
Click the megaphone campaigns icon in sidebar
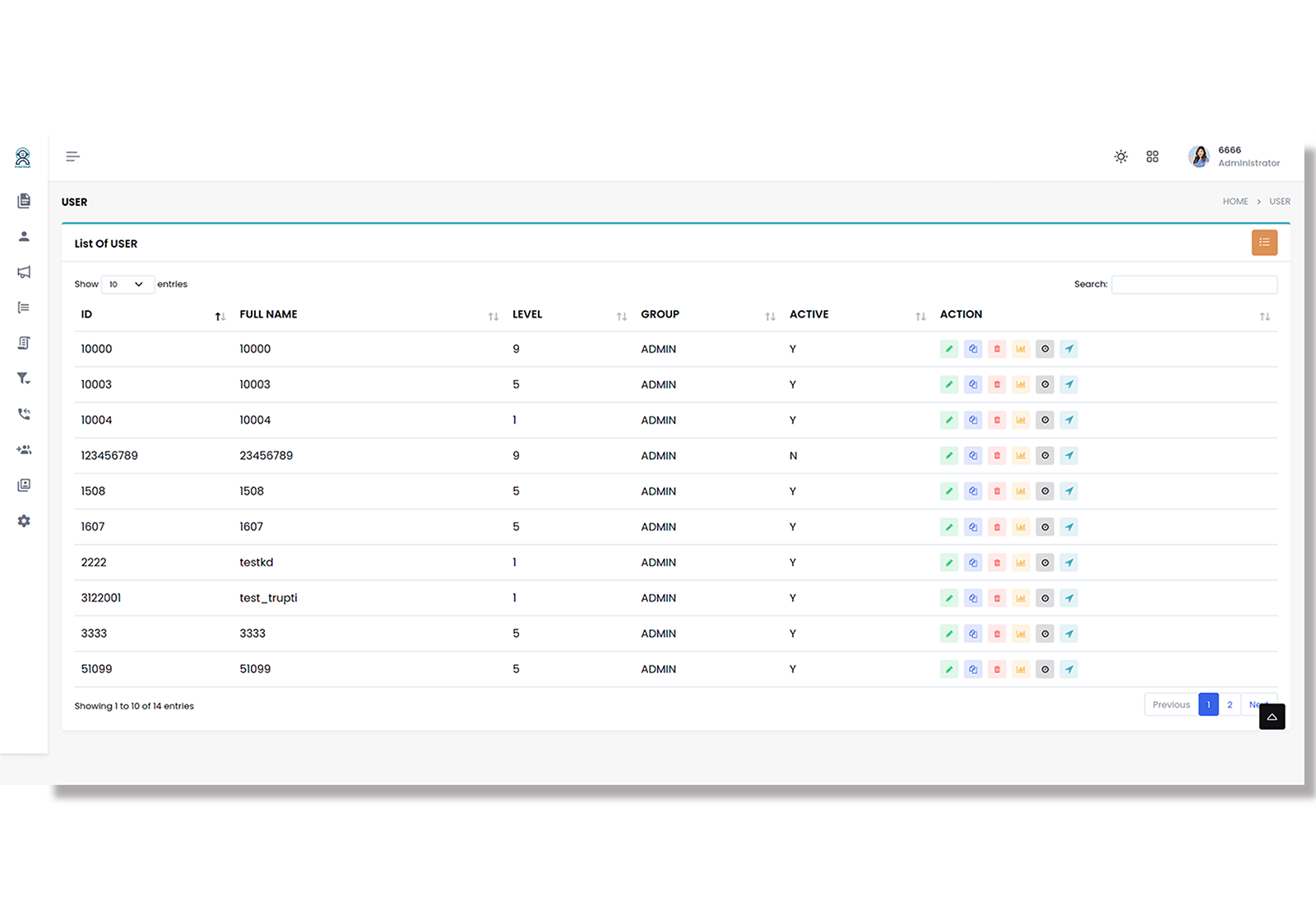pos(24,272)
